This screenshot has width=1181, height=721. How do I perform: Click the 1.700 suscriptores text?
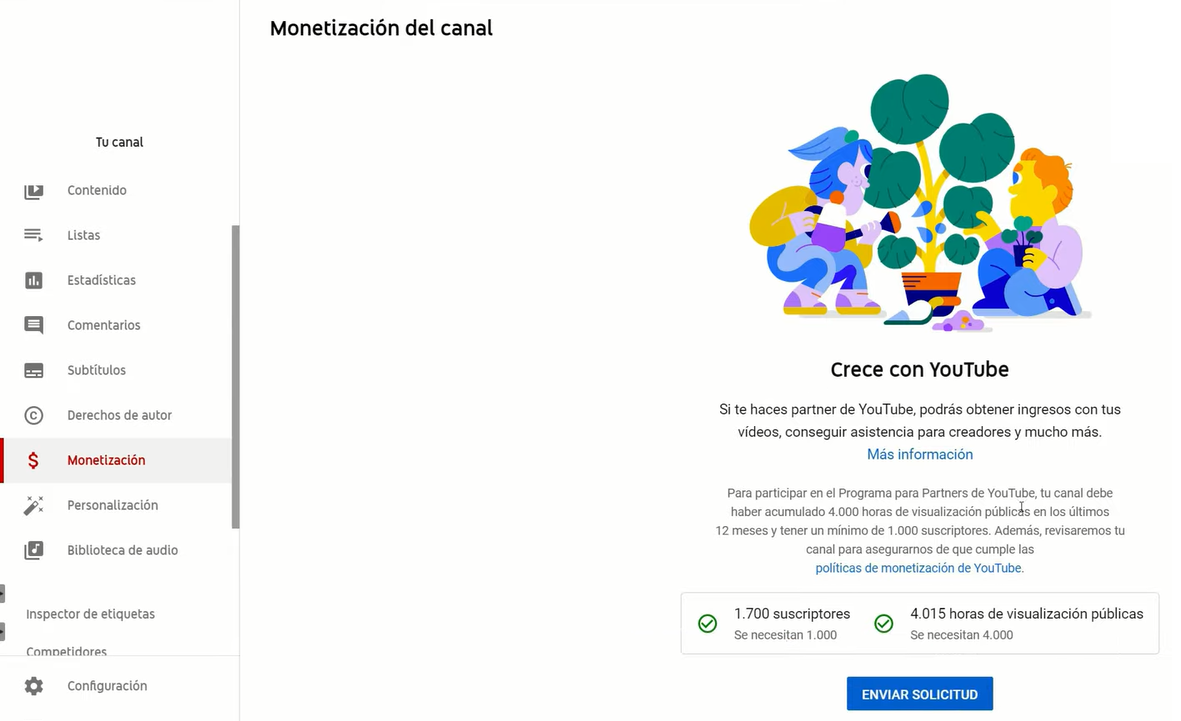(x=792, y=614)
